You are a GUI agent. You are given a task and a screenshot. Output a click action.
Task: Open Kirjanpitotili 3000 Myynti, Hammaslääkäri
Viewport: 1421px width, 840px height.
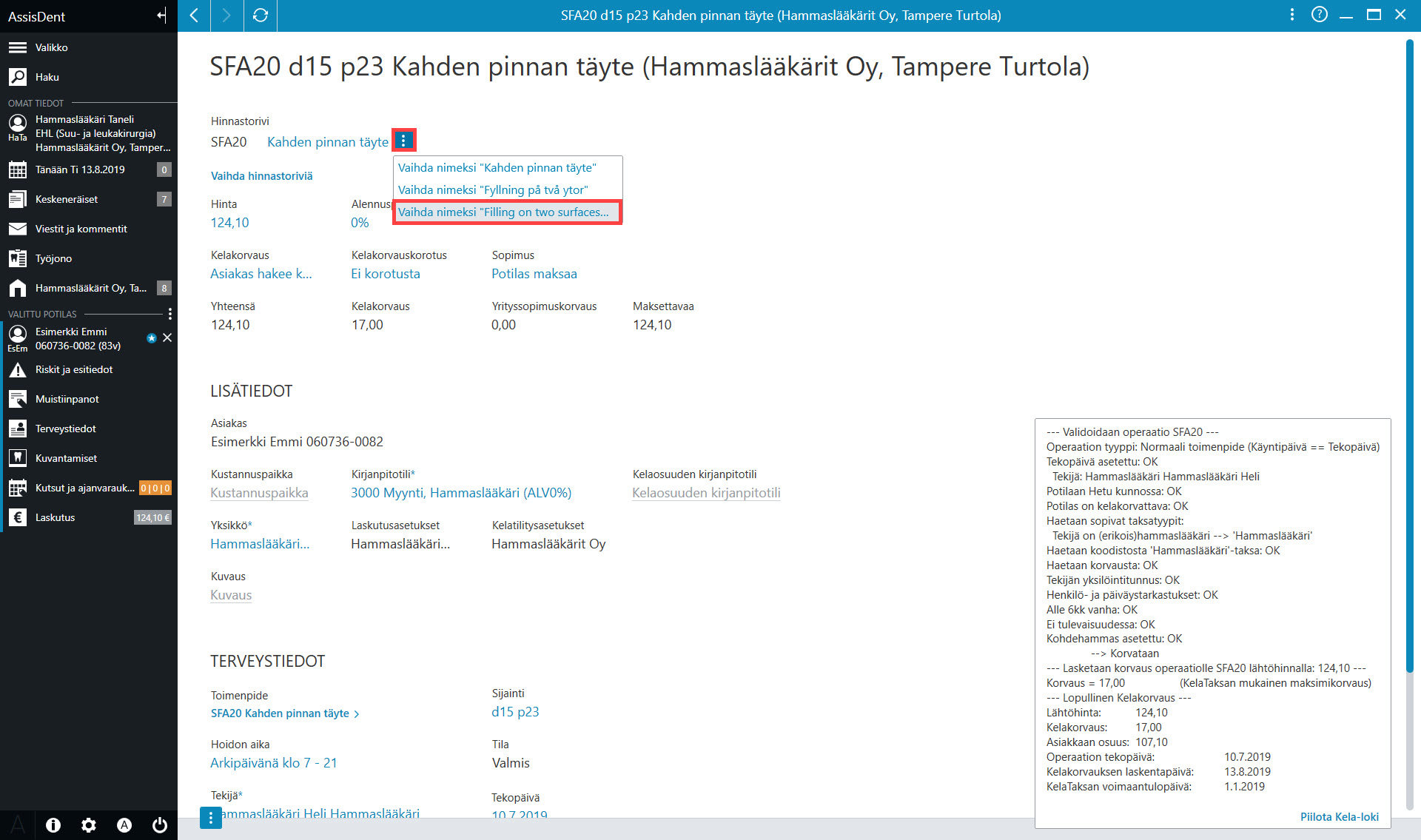coord(461,493)
